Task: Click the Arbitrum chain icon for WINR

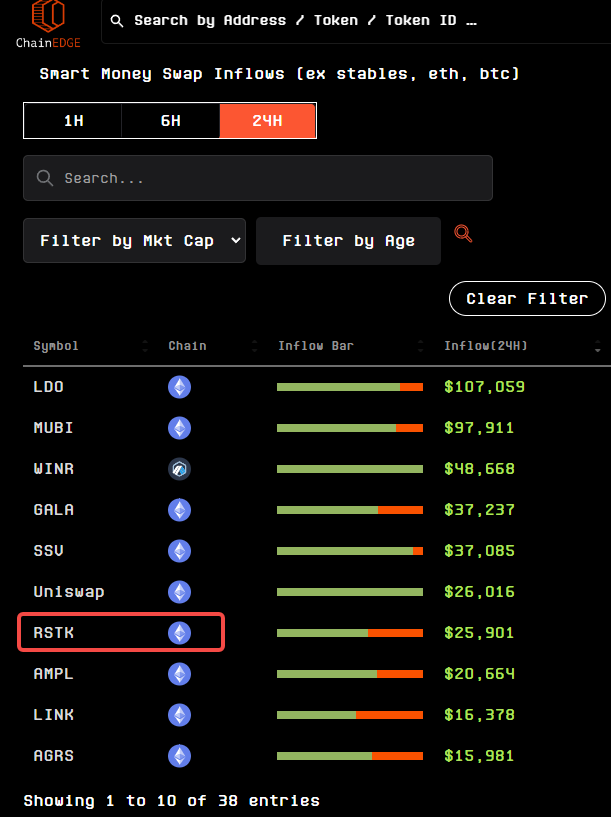Action: coord(179,469)
